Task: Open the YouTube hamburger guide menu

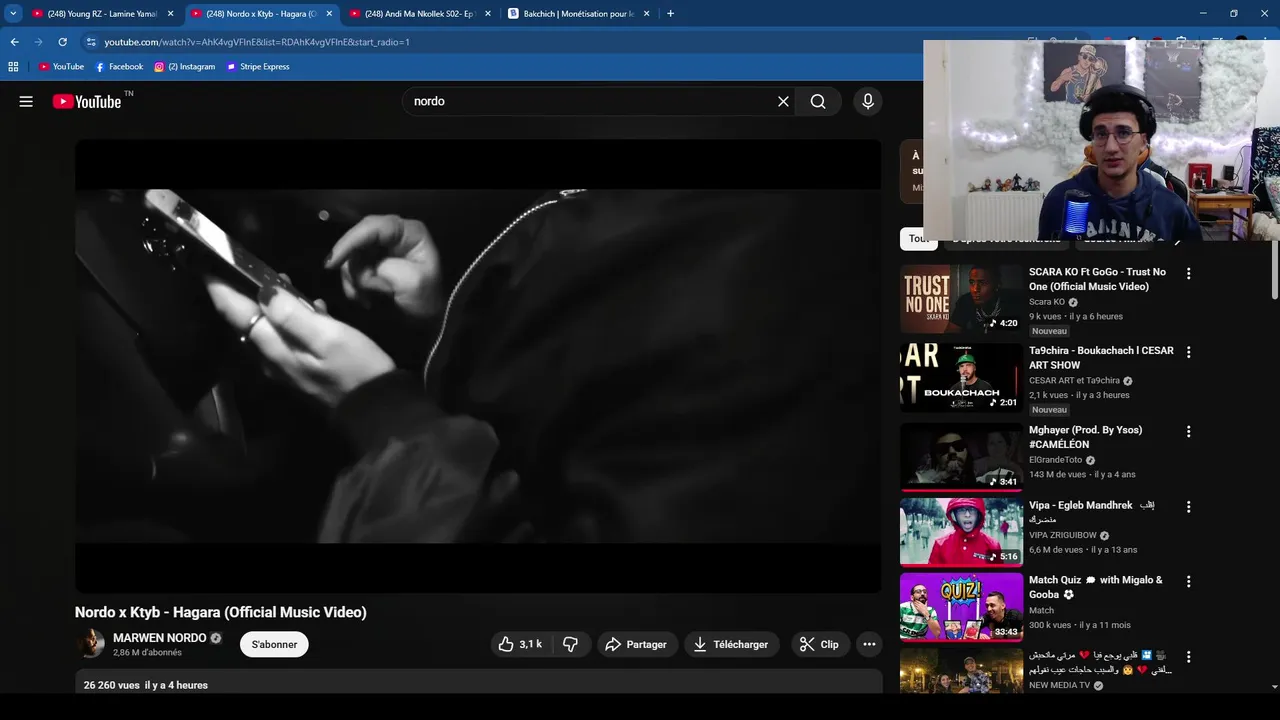Action: tap(26, 101)
